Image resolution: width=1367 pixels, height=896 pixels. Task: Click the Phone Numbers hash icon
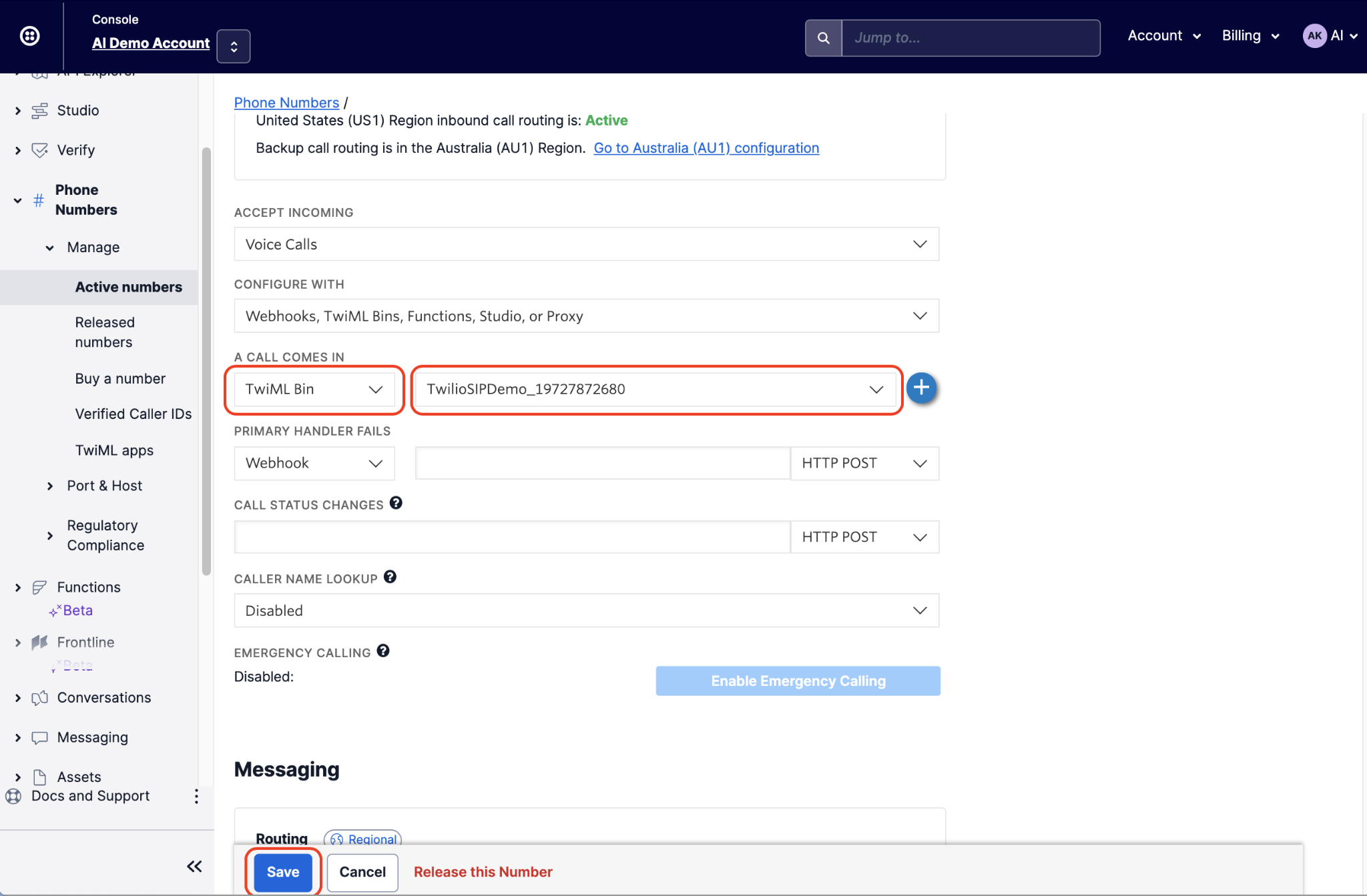click(x=39, y=200)
